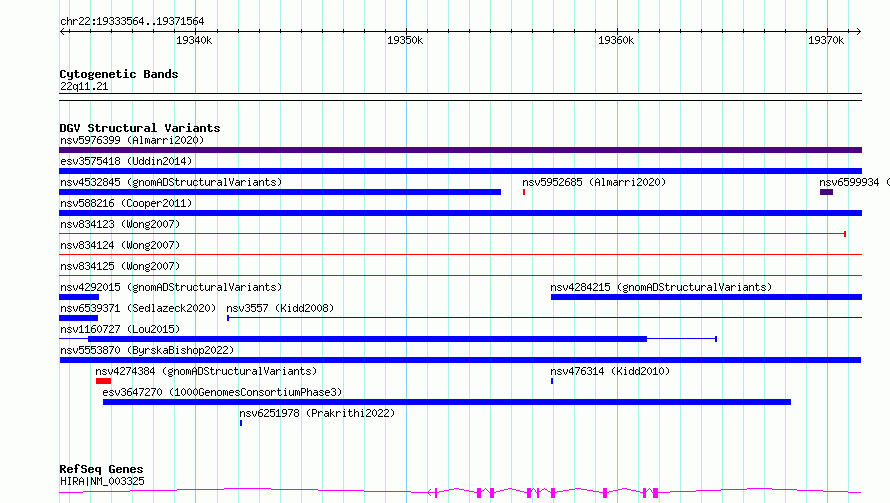Click the 19360k ruler label
Image resolution: width=890 pixels, height=503 pixels.
(616, 40)
